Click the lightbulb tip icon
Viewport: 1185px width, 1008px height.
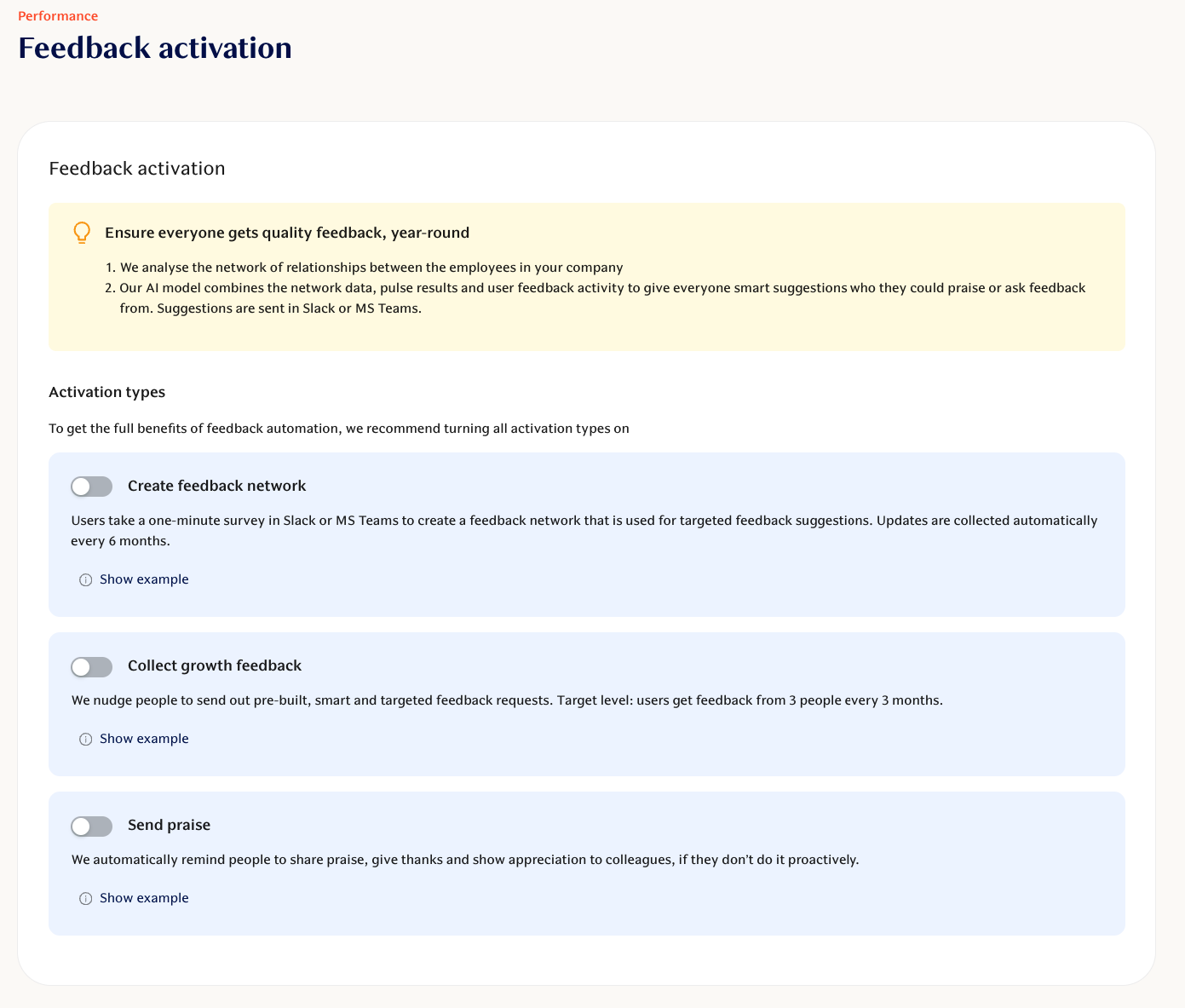[x=82, y=233]
